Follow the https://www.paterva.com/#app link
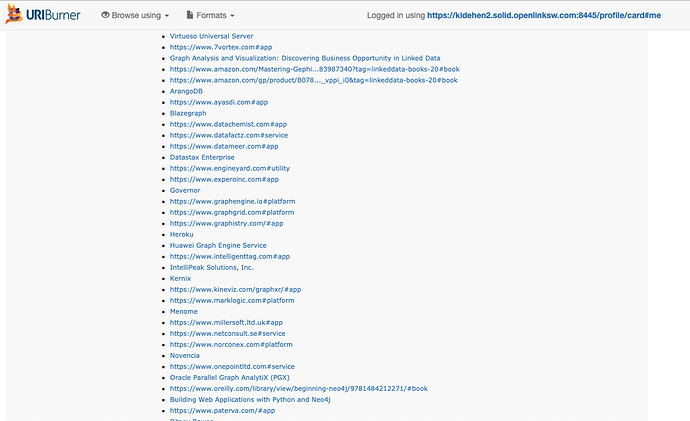The image size is (690, 421). [x=222, y=410]
